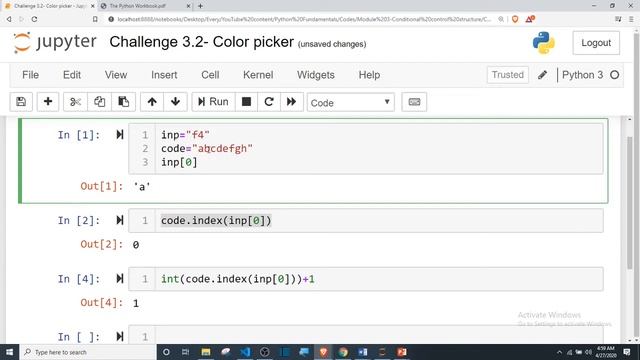
Task: Open the Cell menu
Action: coord(210,75)
